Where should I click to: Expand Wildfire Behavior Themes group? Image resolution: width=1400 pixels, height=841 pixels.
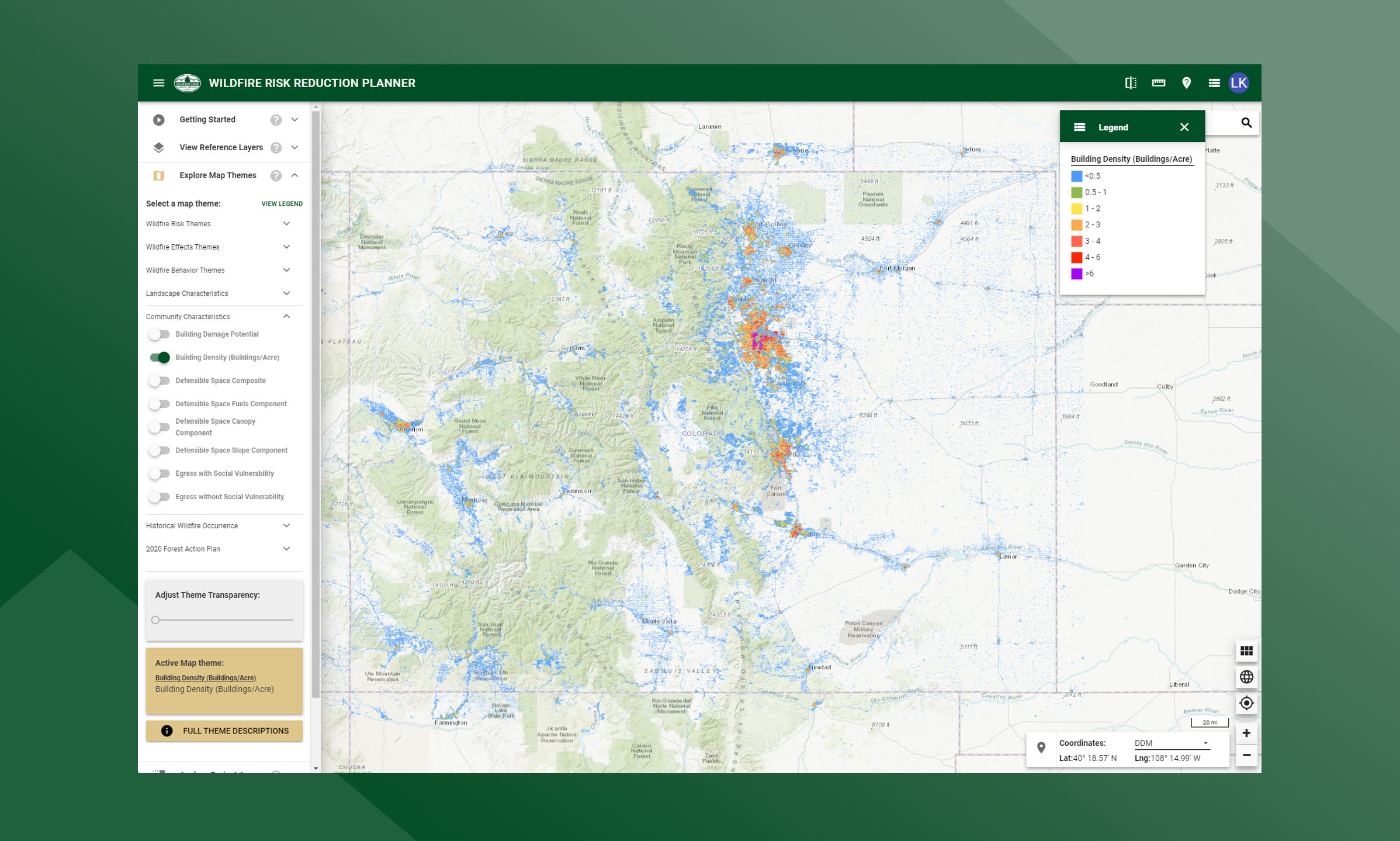coord(286,270)
